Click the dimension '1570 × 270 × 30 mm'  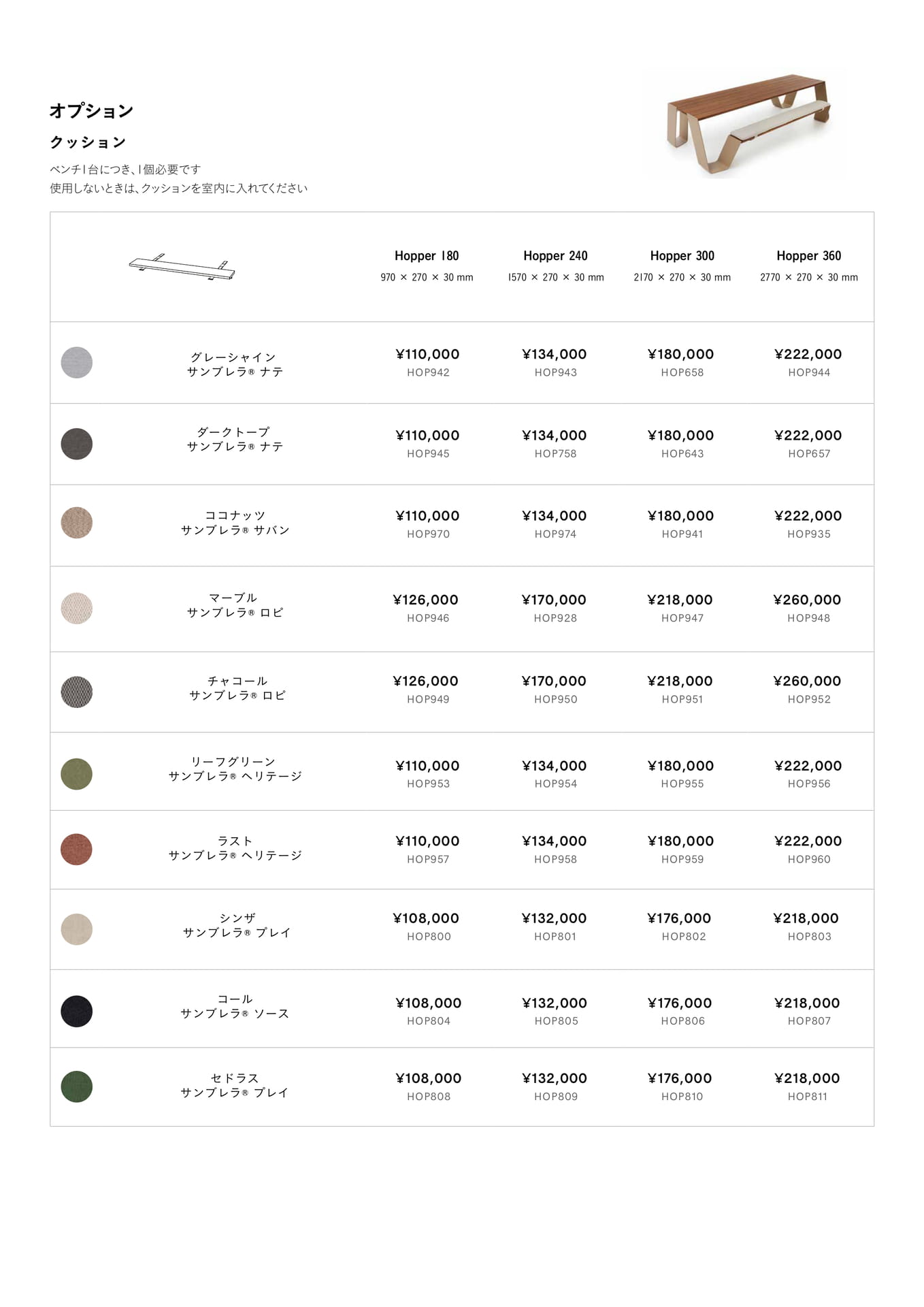click(555, 277)
